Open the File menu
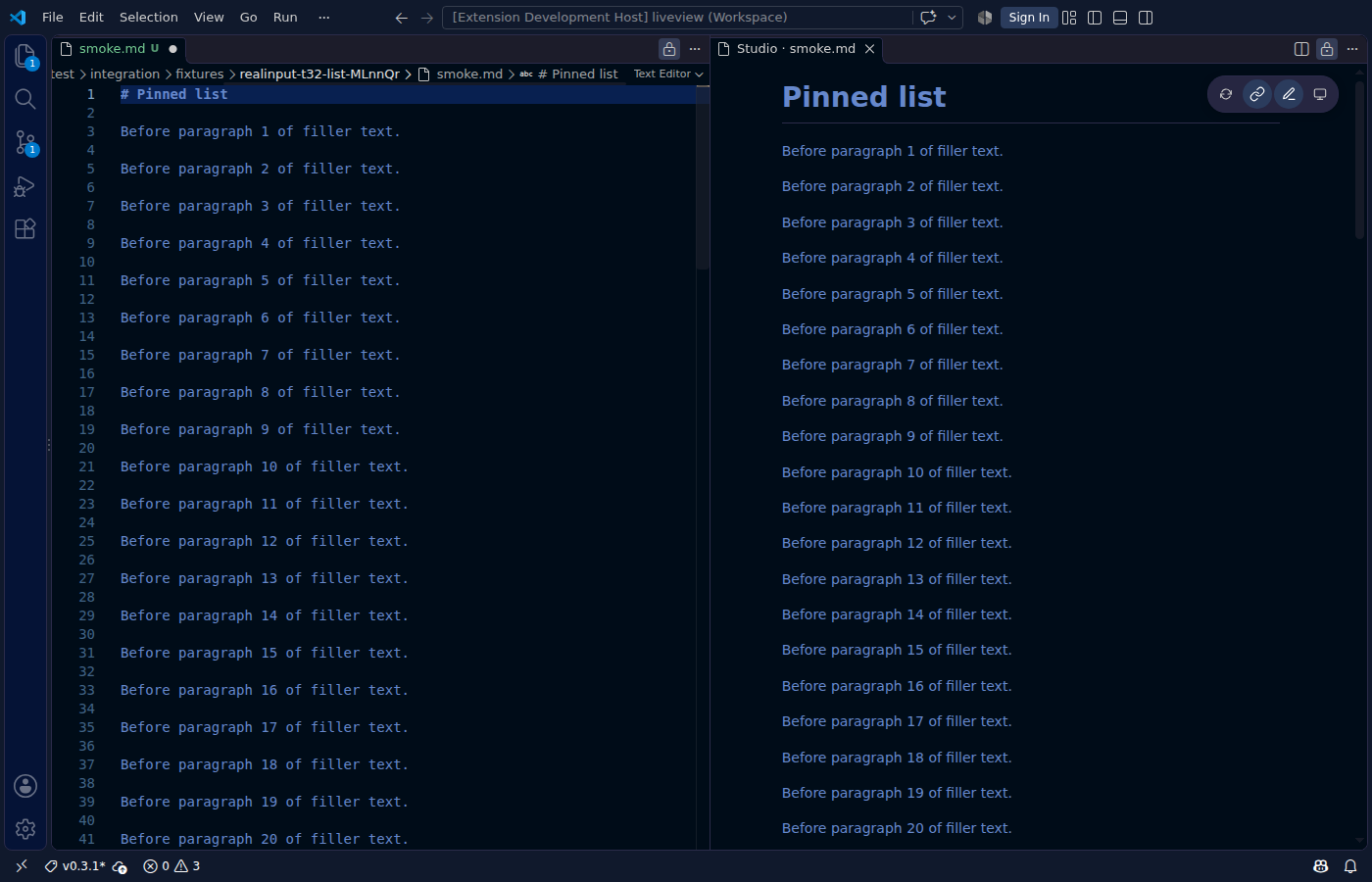 53,17
